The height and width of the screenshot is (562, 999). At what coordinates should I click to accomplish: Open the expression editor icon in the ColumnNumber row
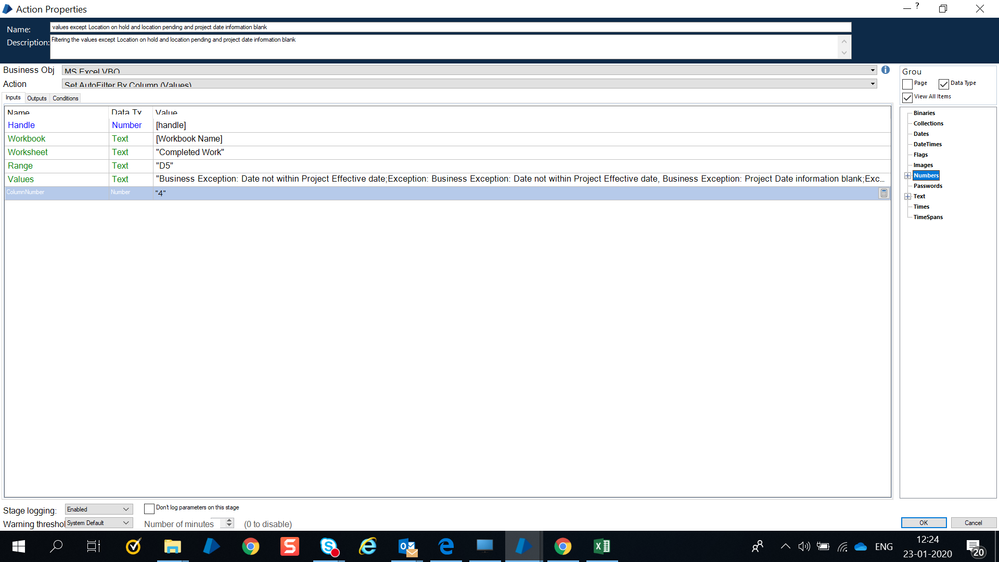884,193
